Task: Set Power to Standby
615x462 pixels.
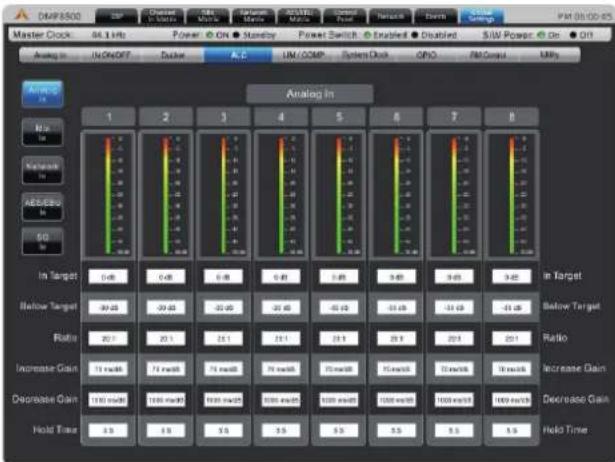Action: tap(236, 35)
